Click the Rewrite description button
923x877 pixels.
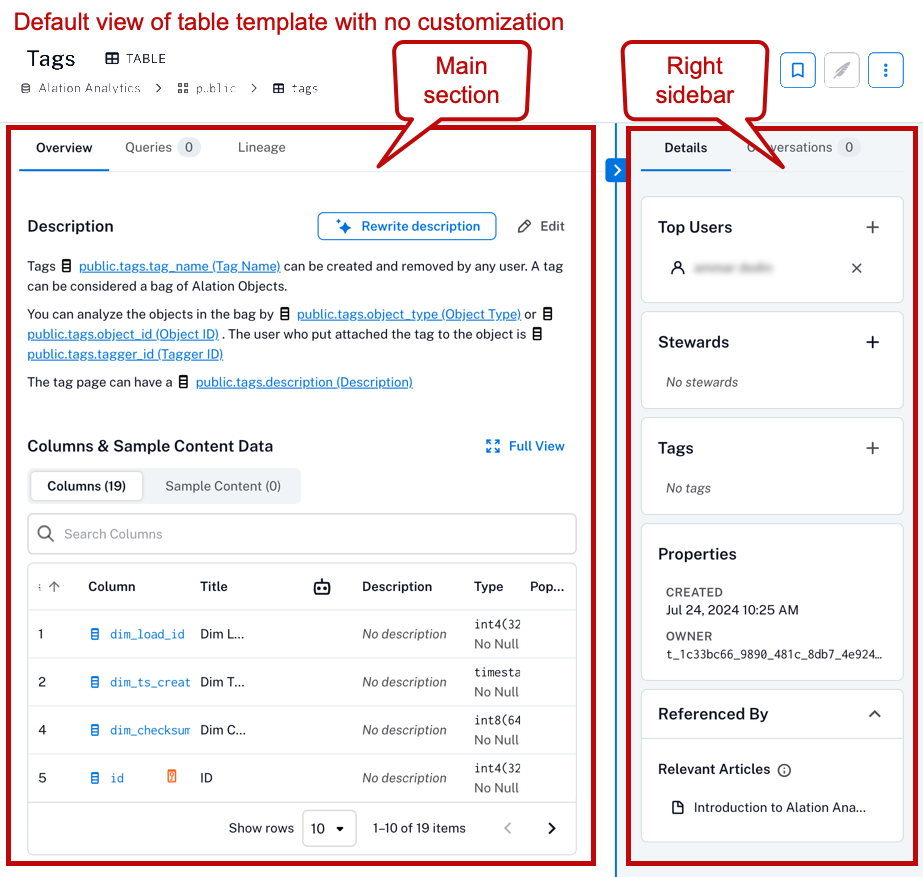(x=407, y=227)
